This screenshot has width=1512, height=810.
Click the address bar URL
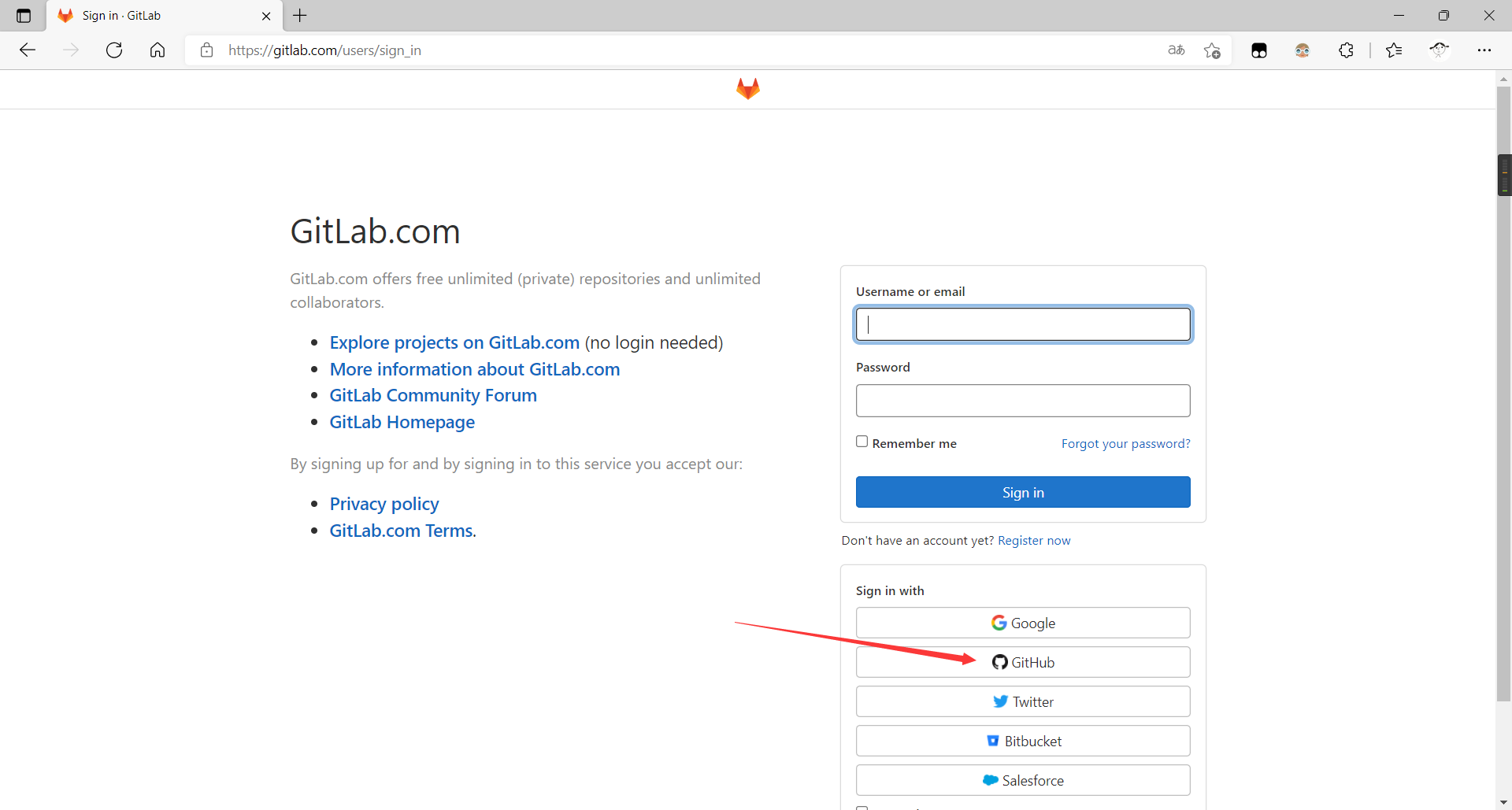click(x=324, y=50)
